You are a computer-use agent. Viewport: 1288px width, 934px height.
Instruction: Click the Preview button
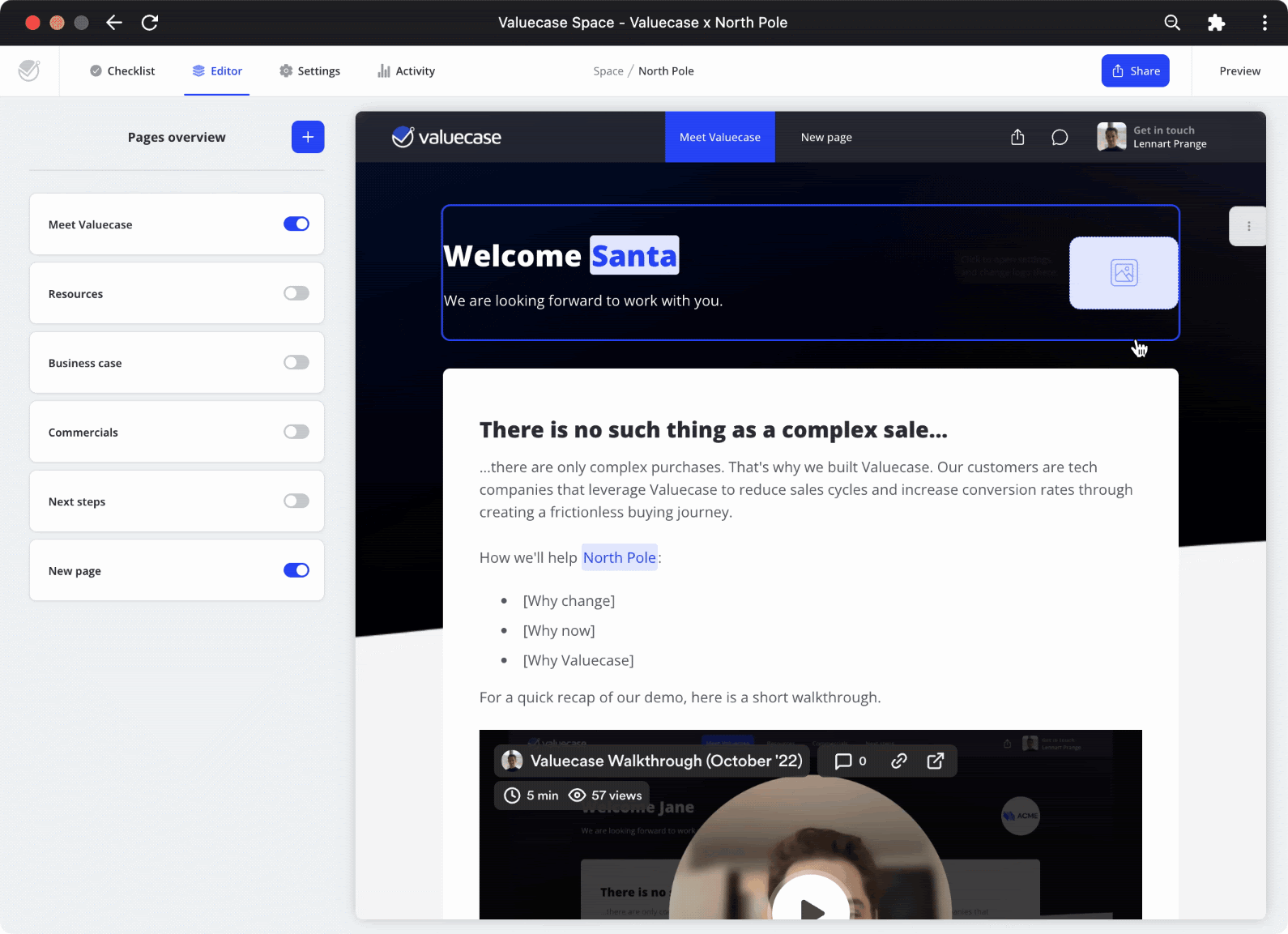click(x=1240, y=71)
